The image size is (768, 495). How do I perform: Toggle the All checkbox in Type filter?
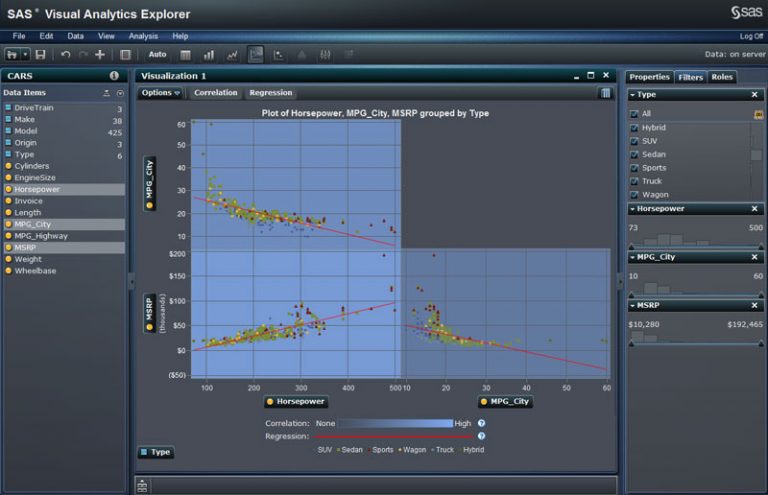[x=634, y=114]
